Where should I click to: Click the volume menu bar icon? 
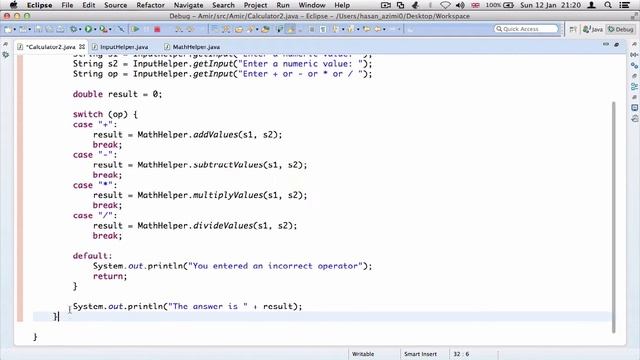(x=460, y=5)
